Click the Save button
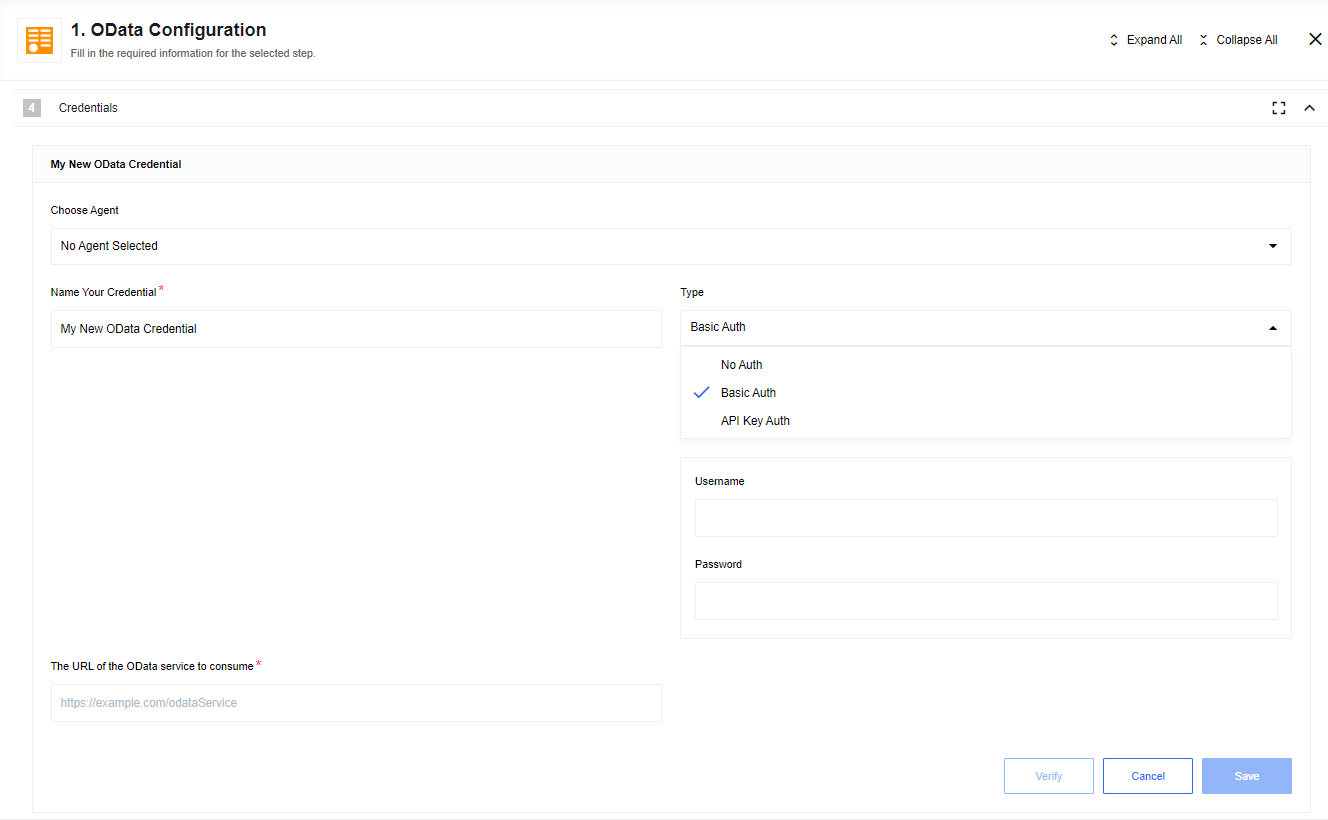 tap(1246, 775)
